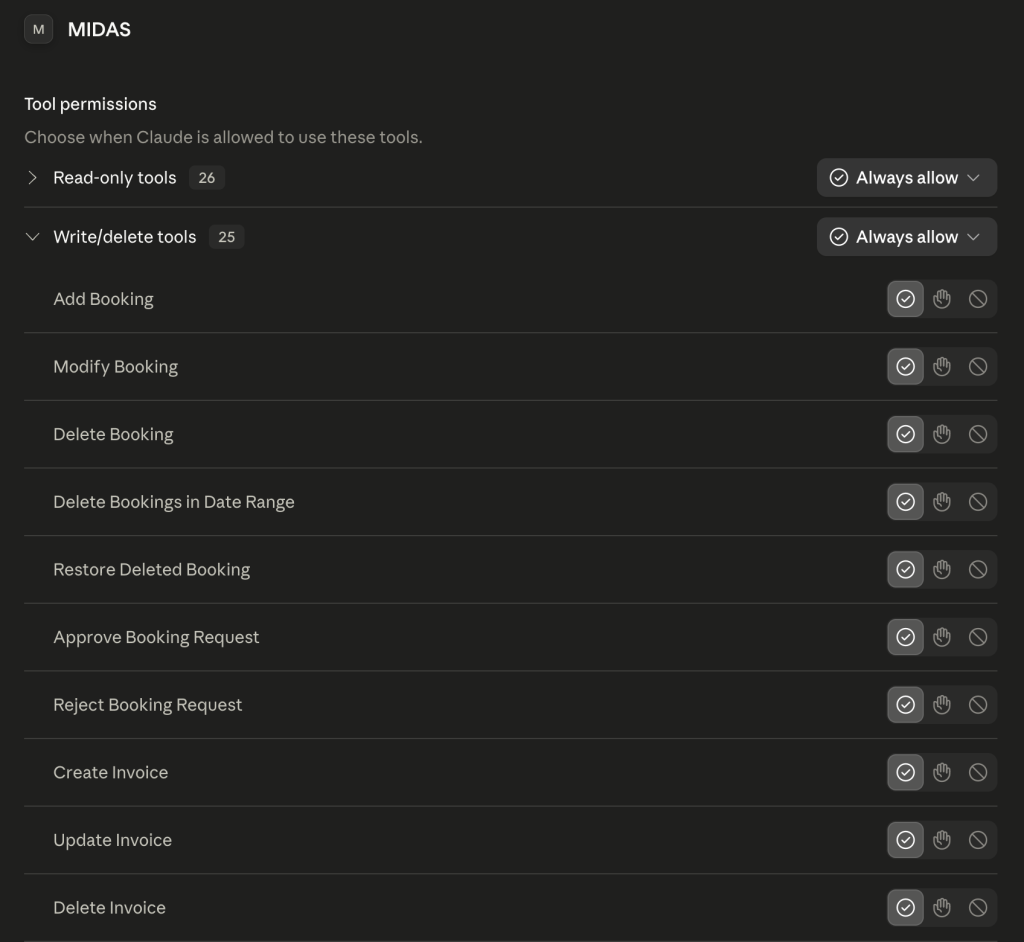Screen dimensions: 1024x942
Task: Click the Update Invoice label
Action: [112, 840]
